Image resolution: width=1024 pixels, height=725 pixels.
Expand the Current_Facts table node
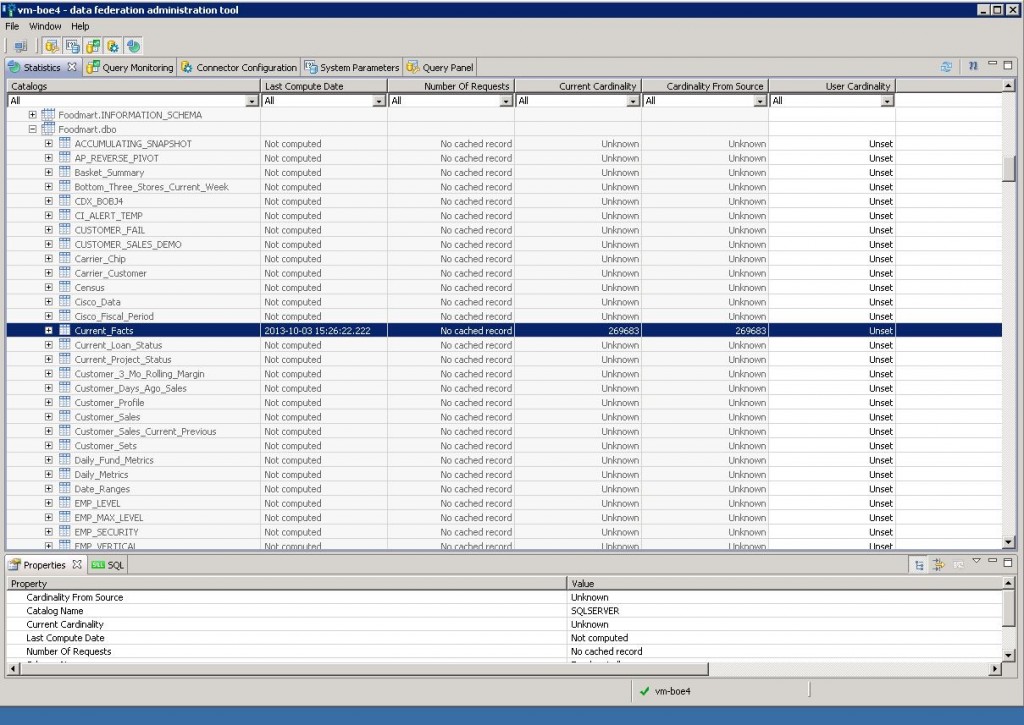tap(49, 330)
